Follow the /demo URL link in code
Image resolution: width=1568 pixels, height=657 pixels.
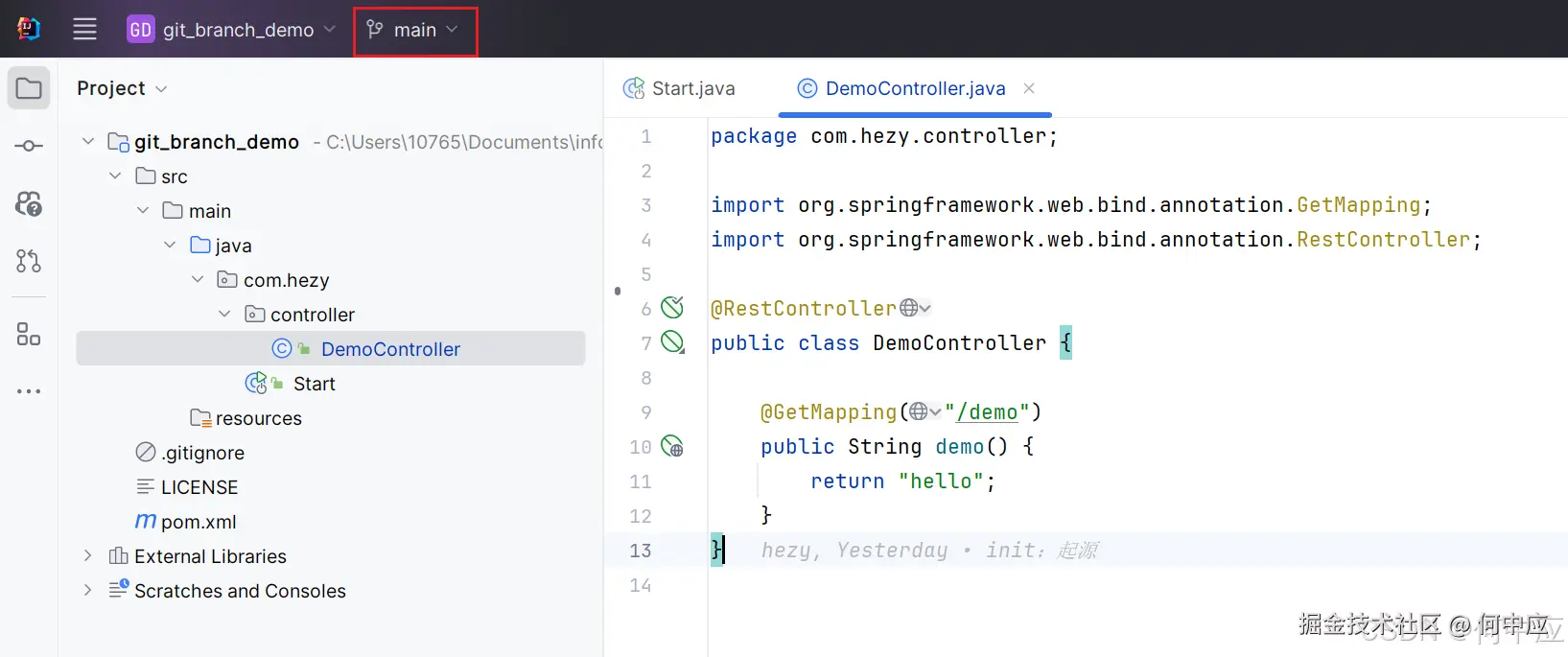point(987,412)
